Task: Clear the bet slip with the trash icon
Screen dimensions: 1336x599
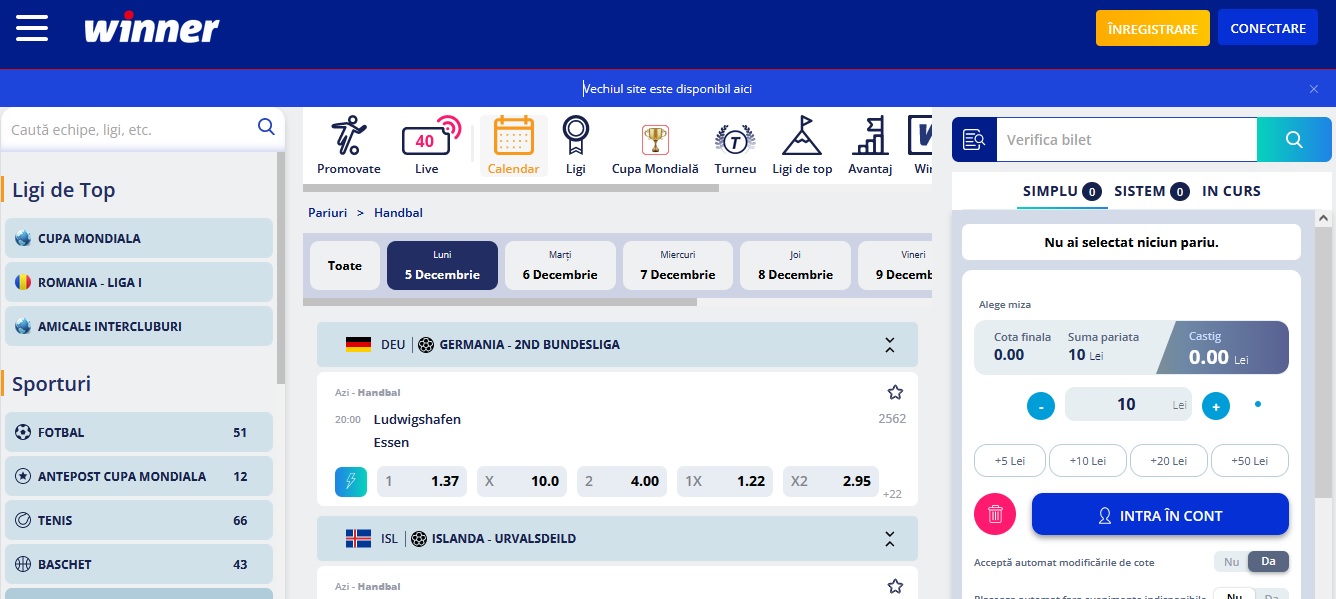Action: 995,514
